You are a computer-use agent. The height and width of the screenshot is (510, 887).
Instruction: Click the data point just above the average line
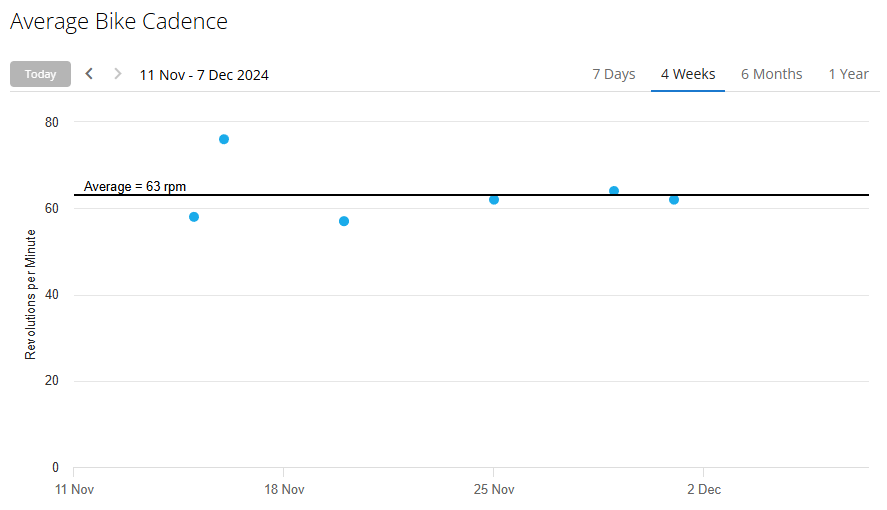point(614,191)
